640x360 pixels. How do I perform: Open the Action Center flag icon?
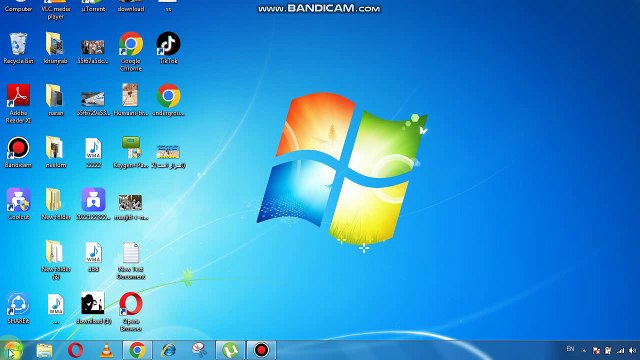click(596, 351)
